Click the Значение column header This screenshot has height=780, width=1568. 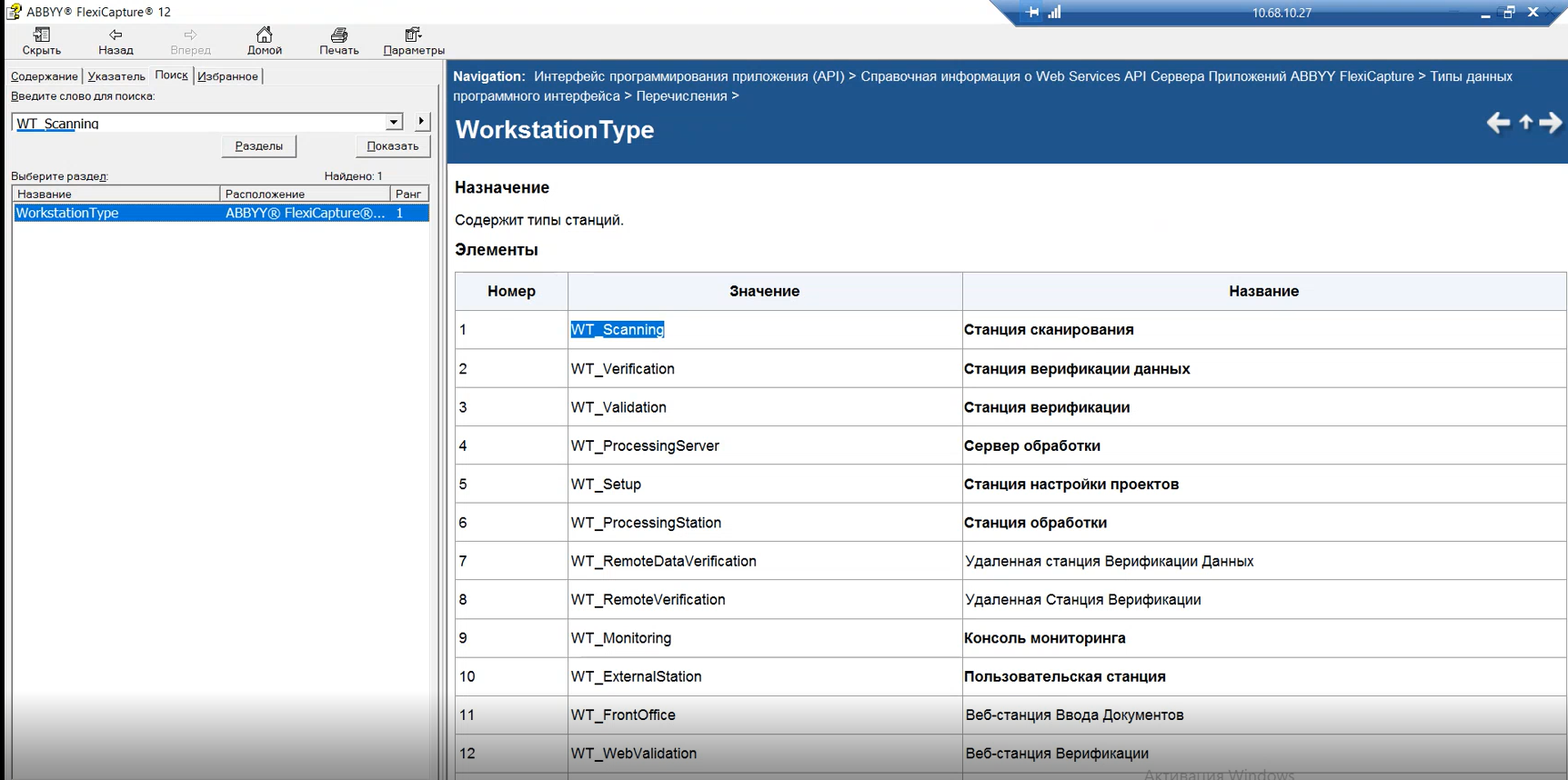point(765,292)
